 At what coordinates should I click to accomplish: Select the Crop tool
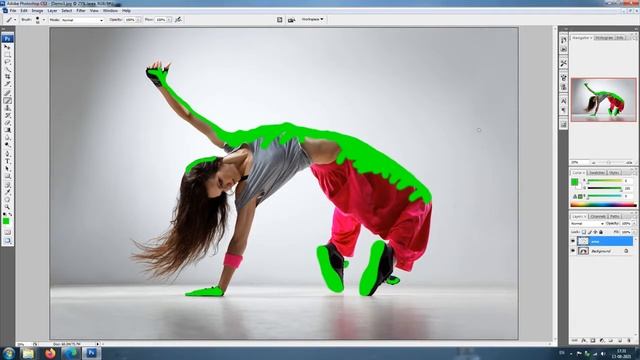[7, 76]
